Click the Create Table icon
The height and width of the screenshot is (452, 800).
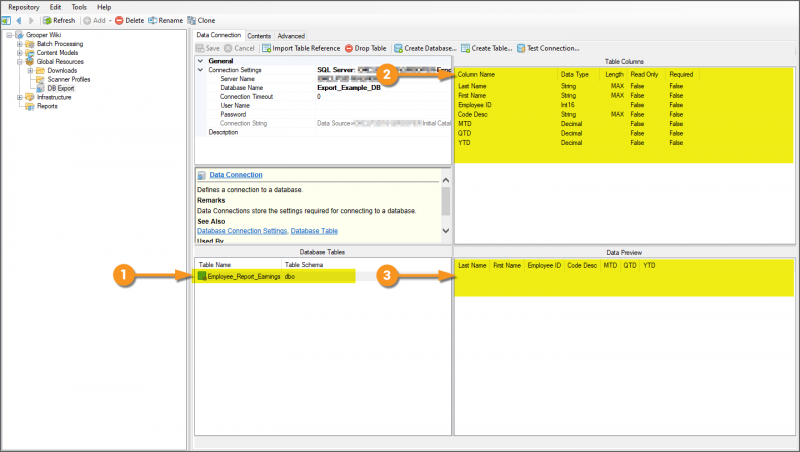[x=465, y=48]
